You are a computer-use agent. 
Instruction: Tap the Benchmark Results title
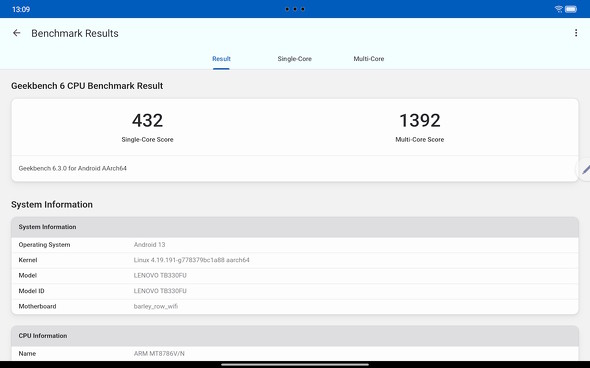[x=75, y=33]
